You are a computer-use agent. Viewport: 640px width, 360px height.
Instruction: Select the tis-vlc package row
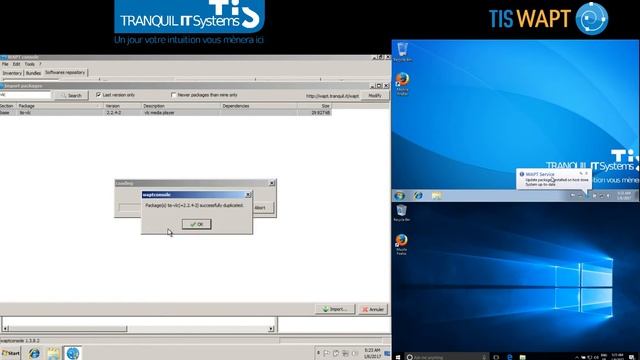[165, 112]
